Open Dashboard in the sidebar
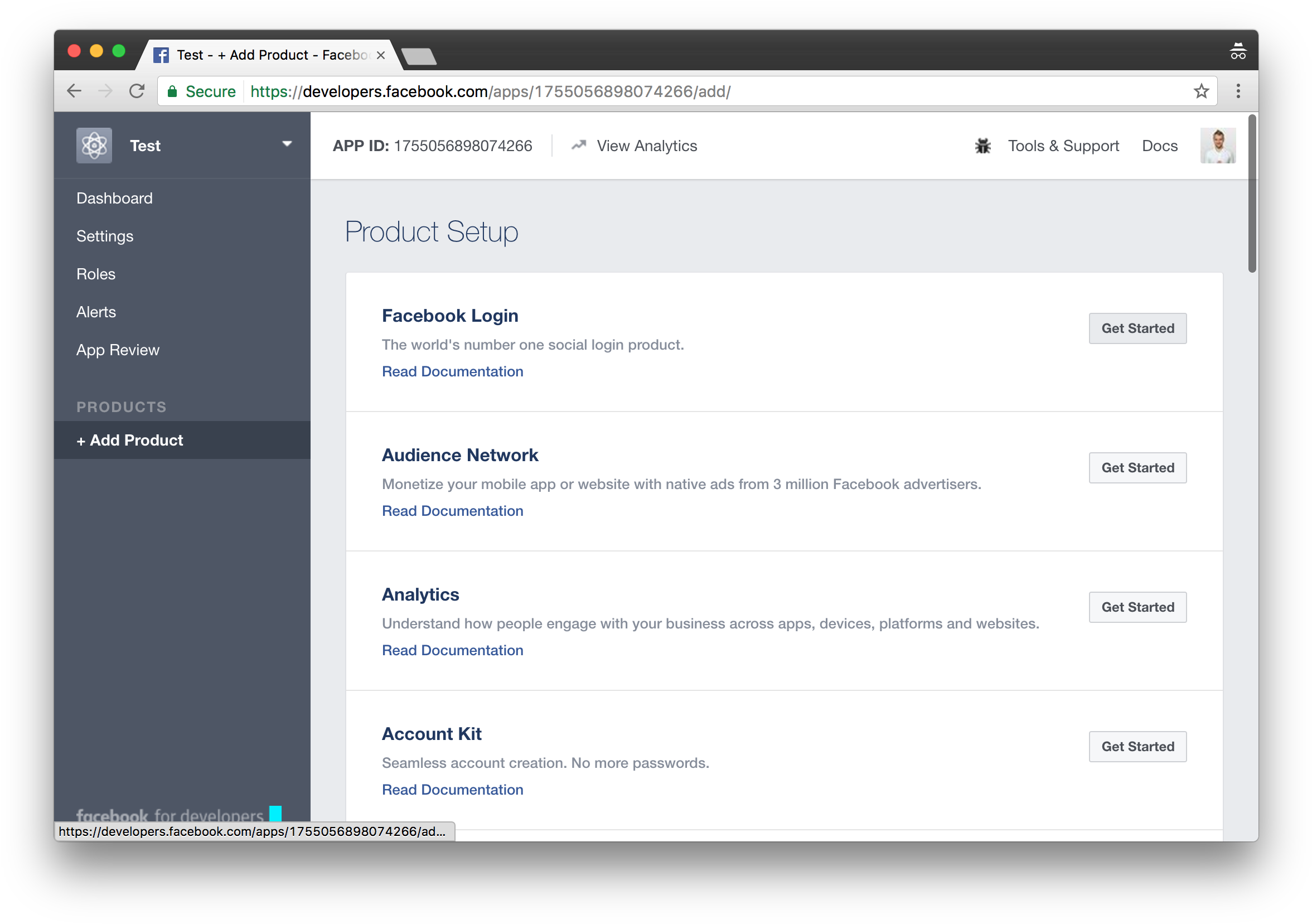 (114, 199)
